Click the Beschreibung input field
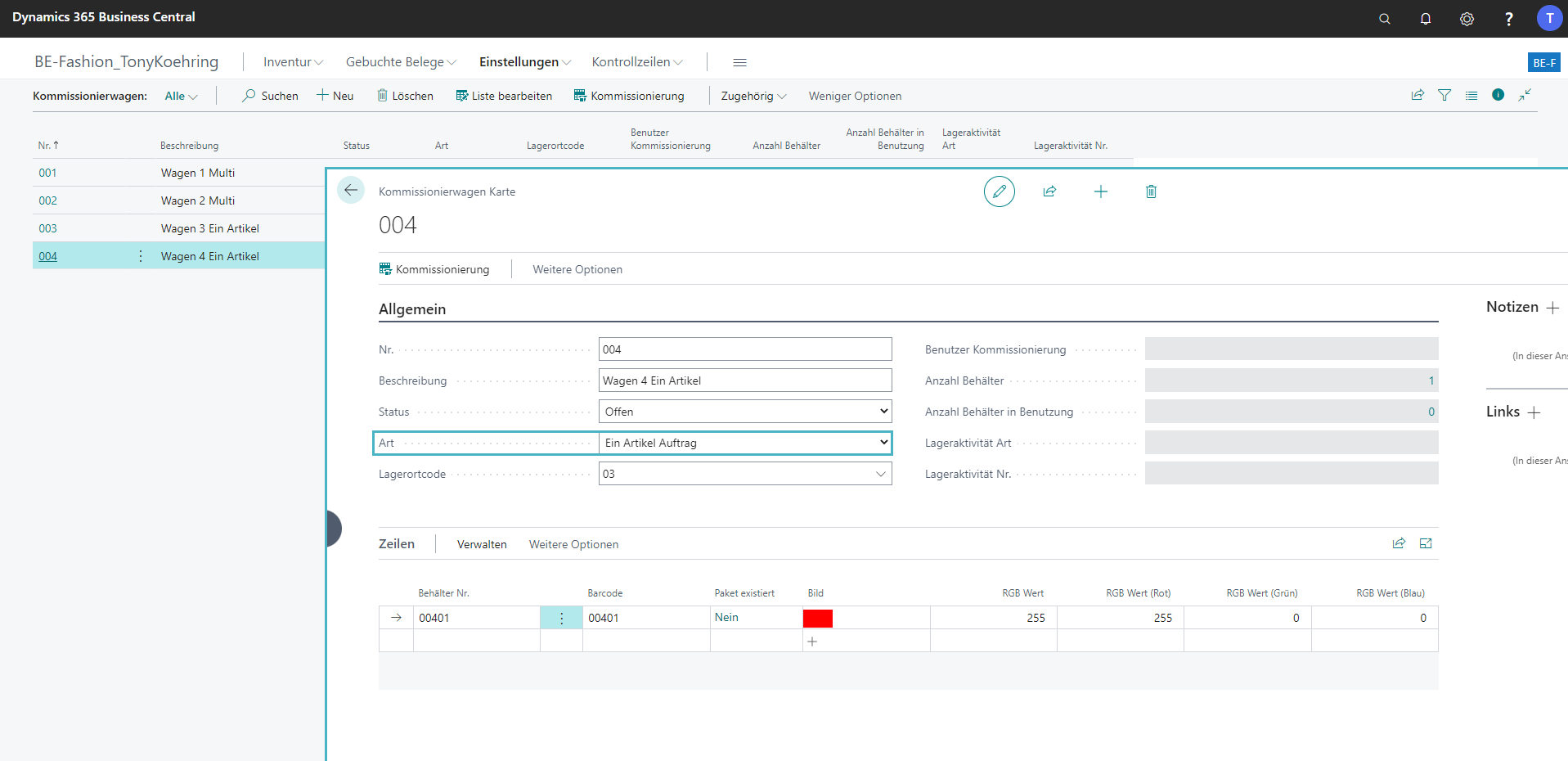 [x=744, y=380]
